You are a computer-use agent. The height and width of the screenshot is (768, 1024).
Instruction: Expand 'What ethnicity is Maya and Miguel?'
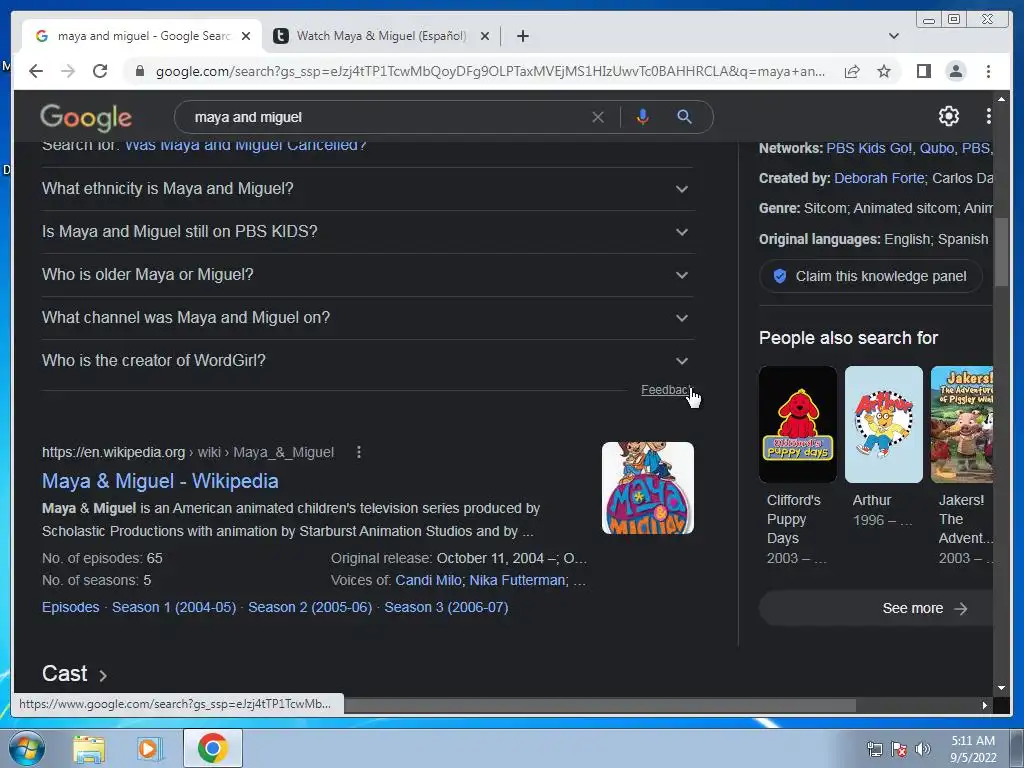point(368,189)
